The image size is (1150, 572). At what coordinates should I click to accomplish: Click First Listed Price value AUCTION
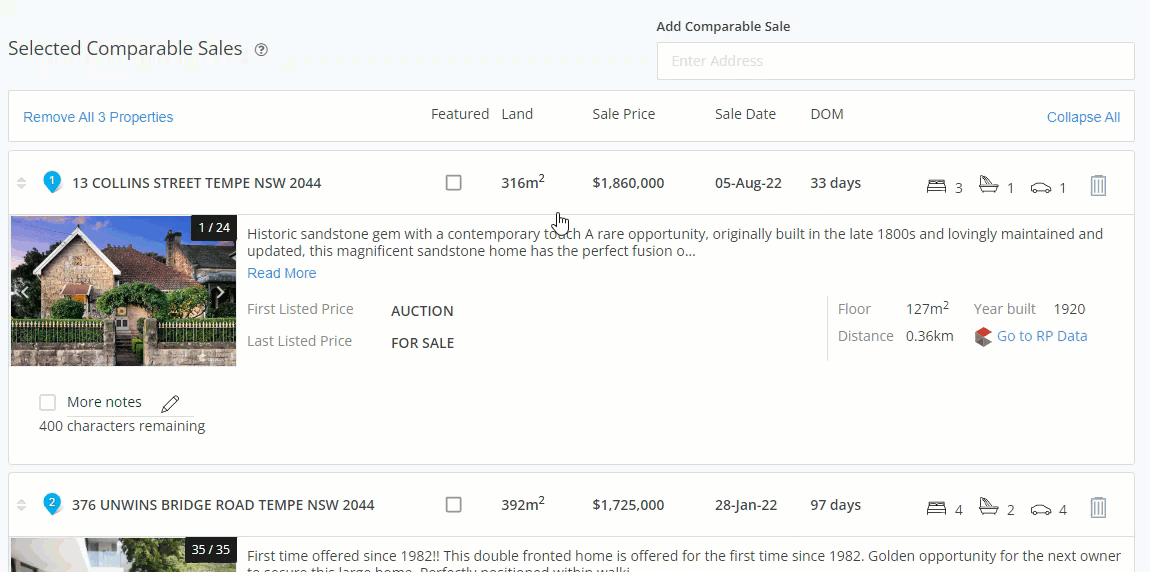pos(422,311)
